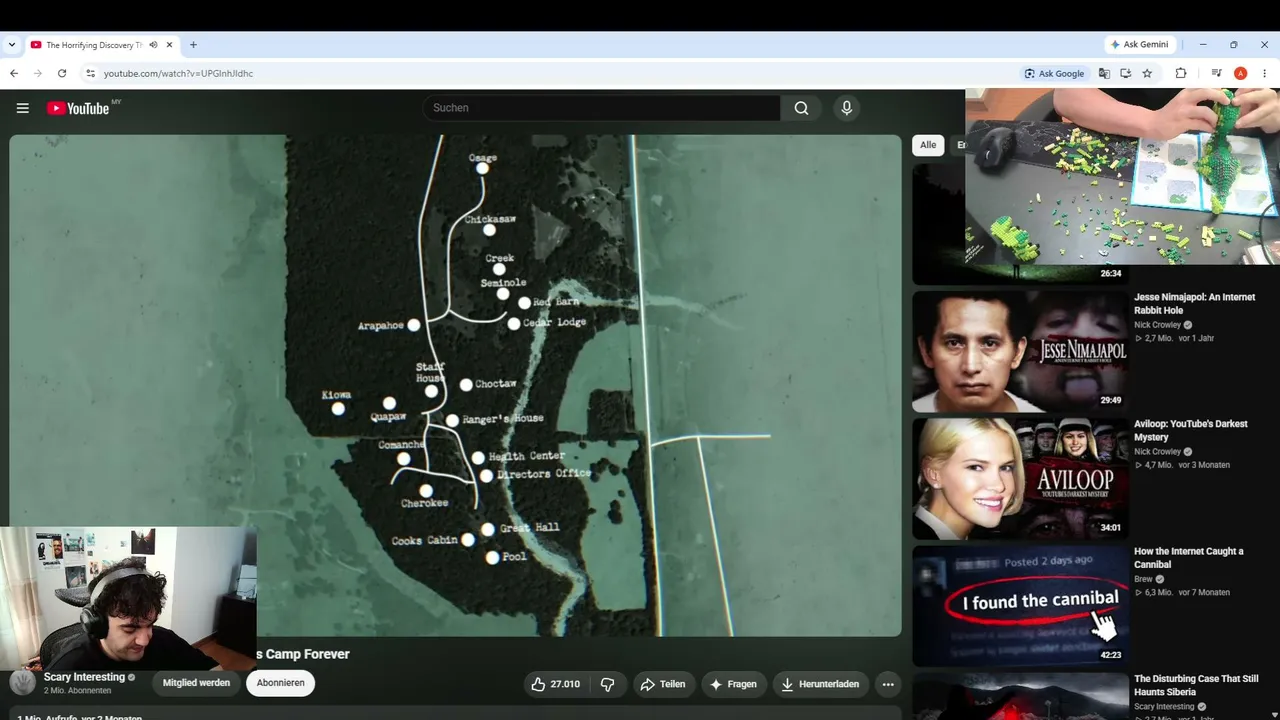
Task: Open Jesse Nimajapol: An Internet Rabbit Hole
Action: [x=1196, y=303]
